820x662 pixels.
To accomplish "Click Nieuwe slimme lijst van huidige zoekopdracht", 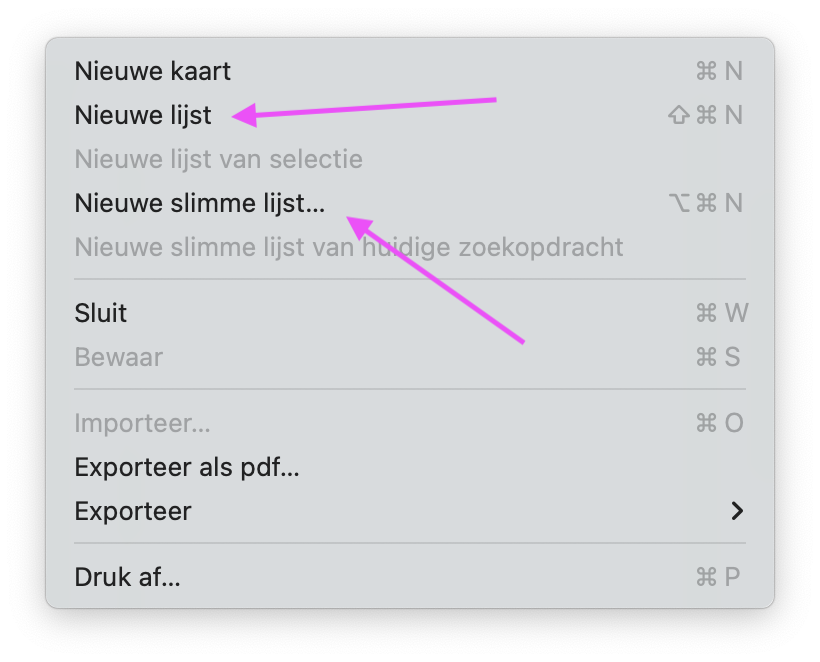I will point(409,247).
